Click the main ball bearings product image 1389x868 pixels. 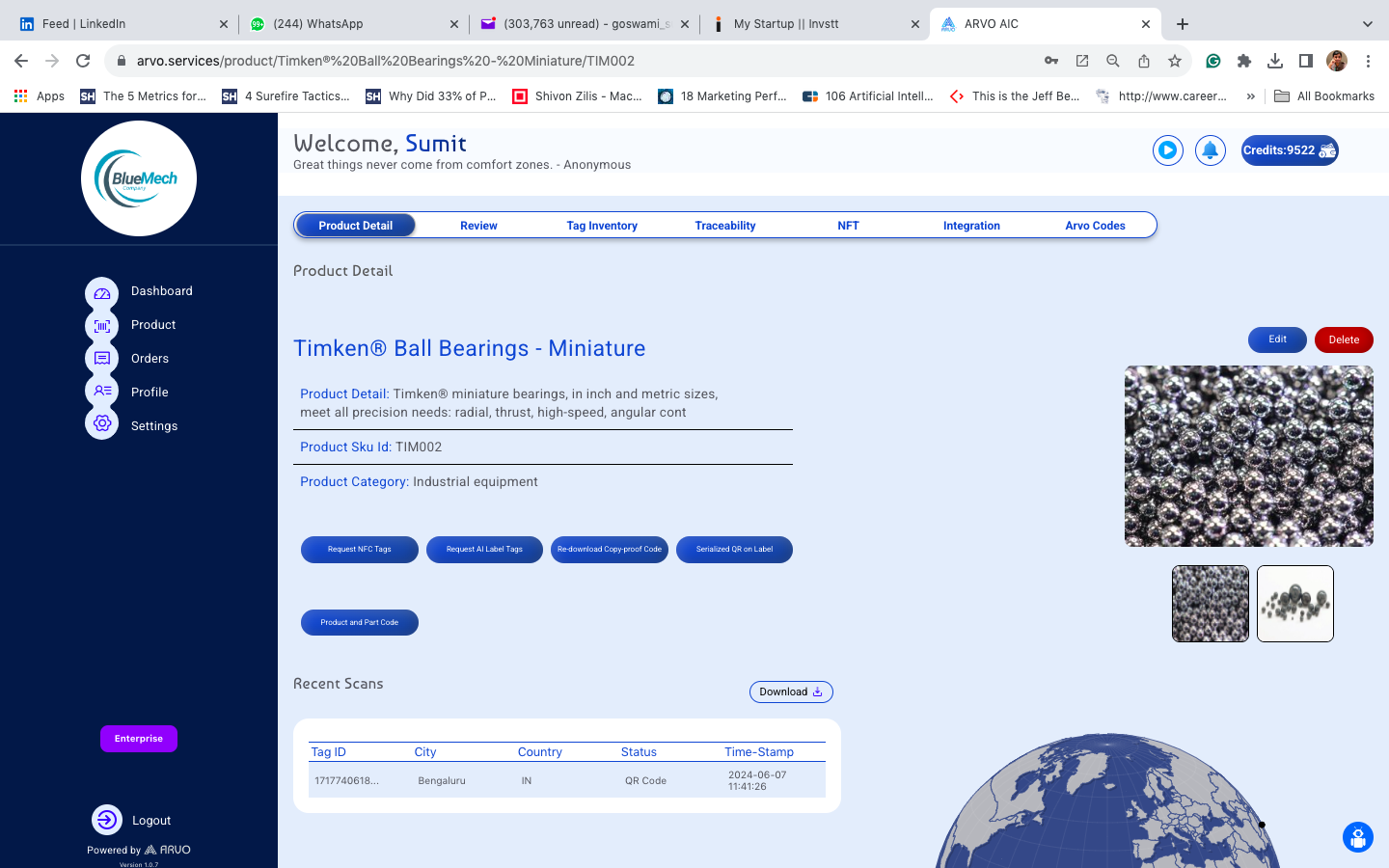click(1248, 456)
